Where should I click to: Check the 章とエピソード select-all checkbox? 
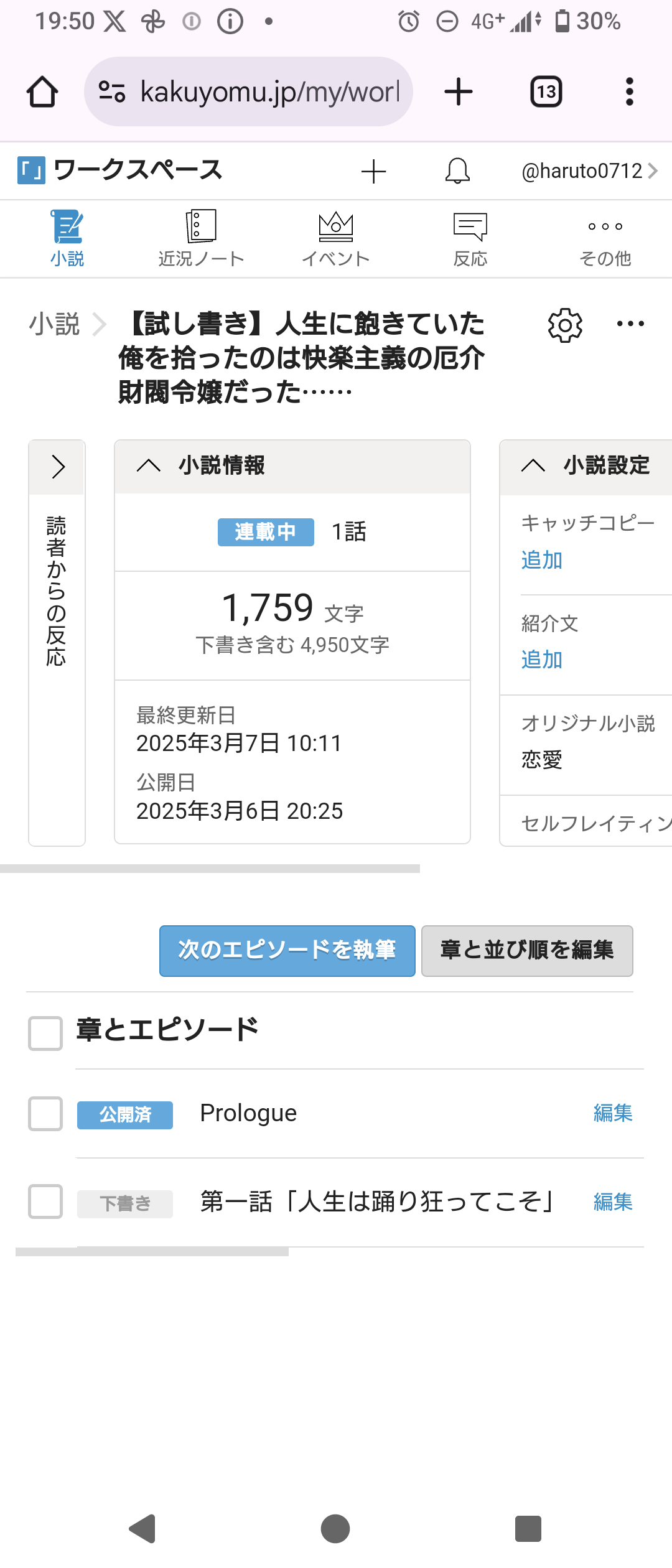[x=45, y=1033]
